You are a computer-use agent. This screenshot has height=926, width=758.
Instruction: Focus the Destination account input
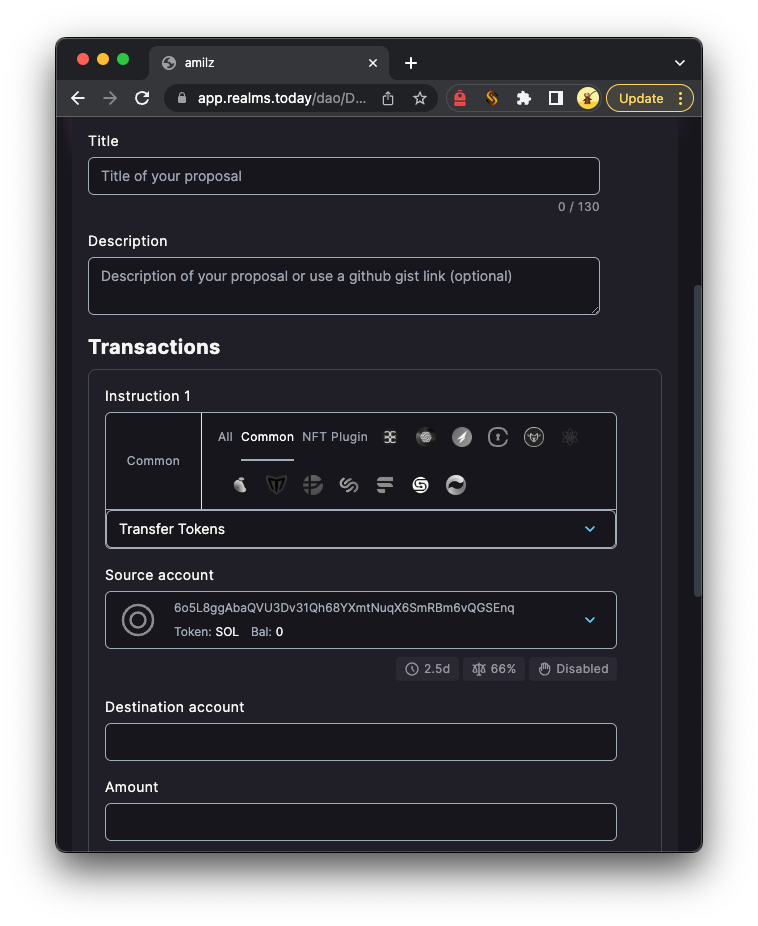click(x=361, y=742)
